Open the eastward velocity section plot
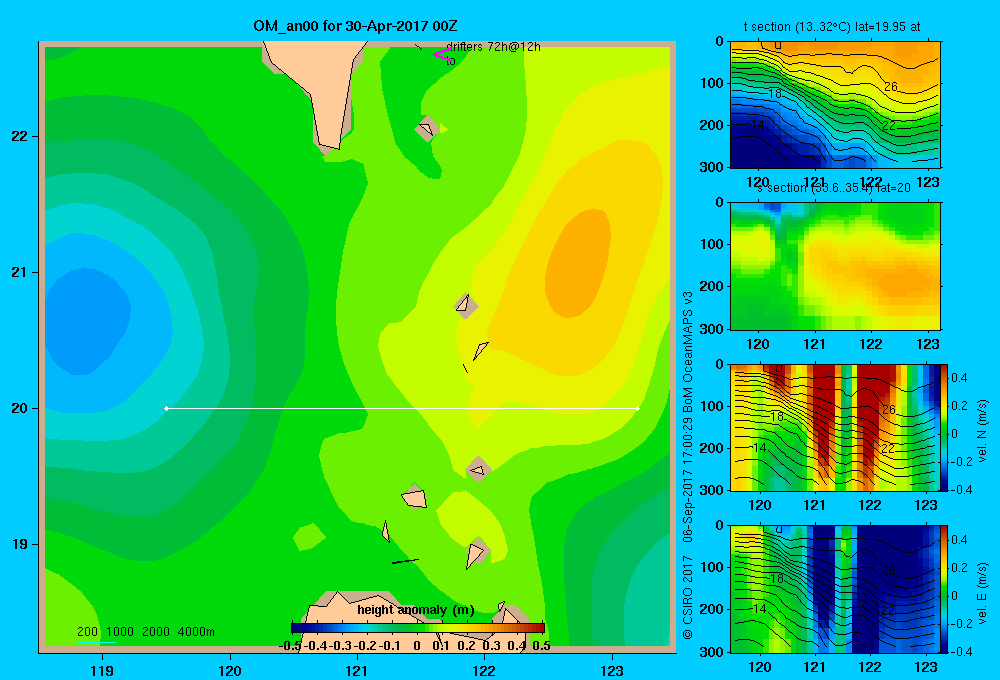Image resolution: width=1000 pixels, height=680 pixels. pyautogui.click(x=835, y=589)
